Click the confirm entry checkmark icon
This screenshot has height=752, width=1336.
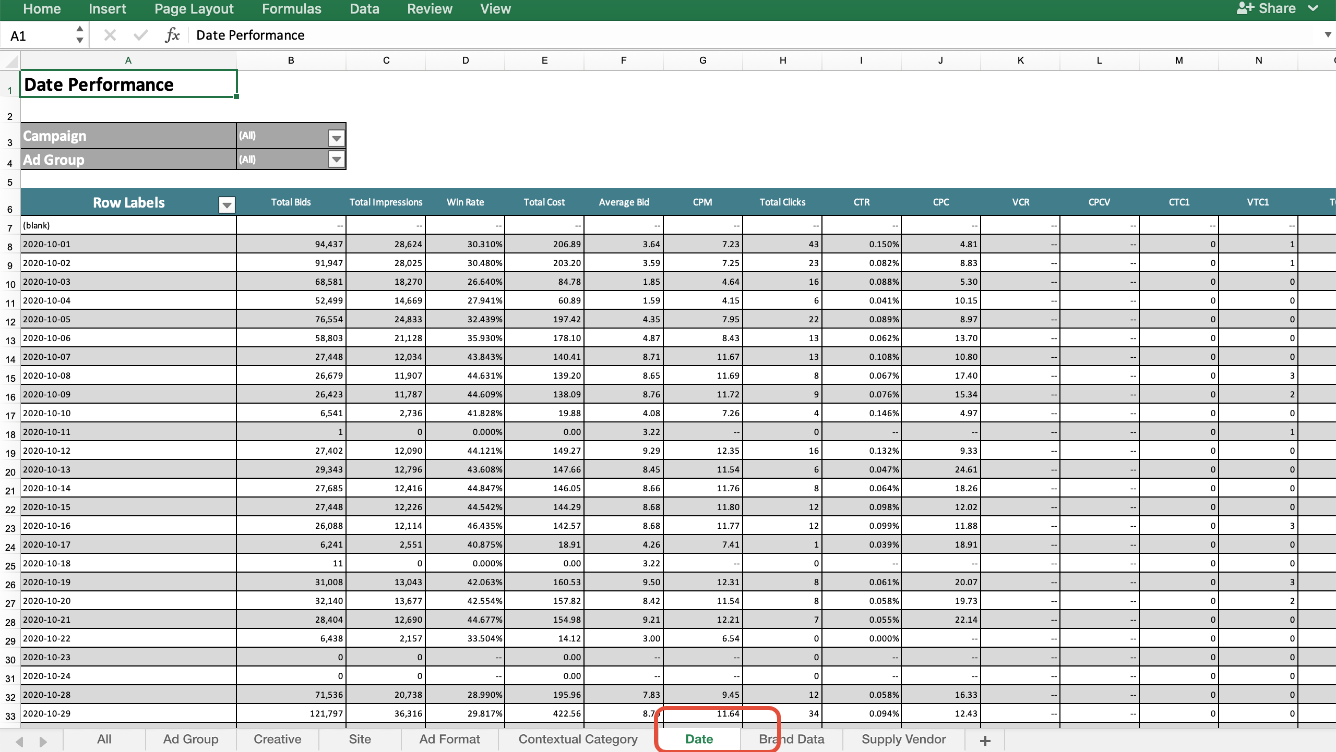[140, 35]
